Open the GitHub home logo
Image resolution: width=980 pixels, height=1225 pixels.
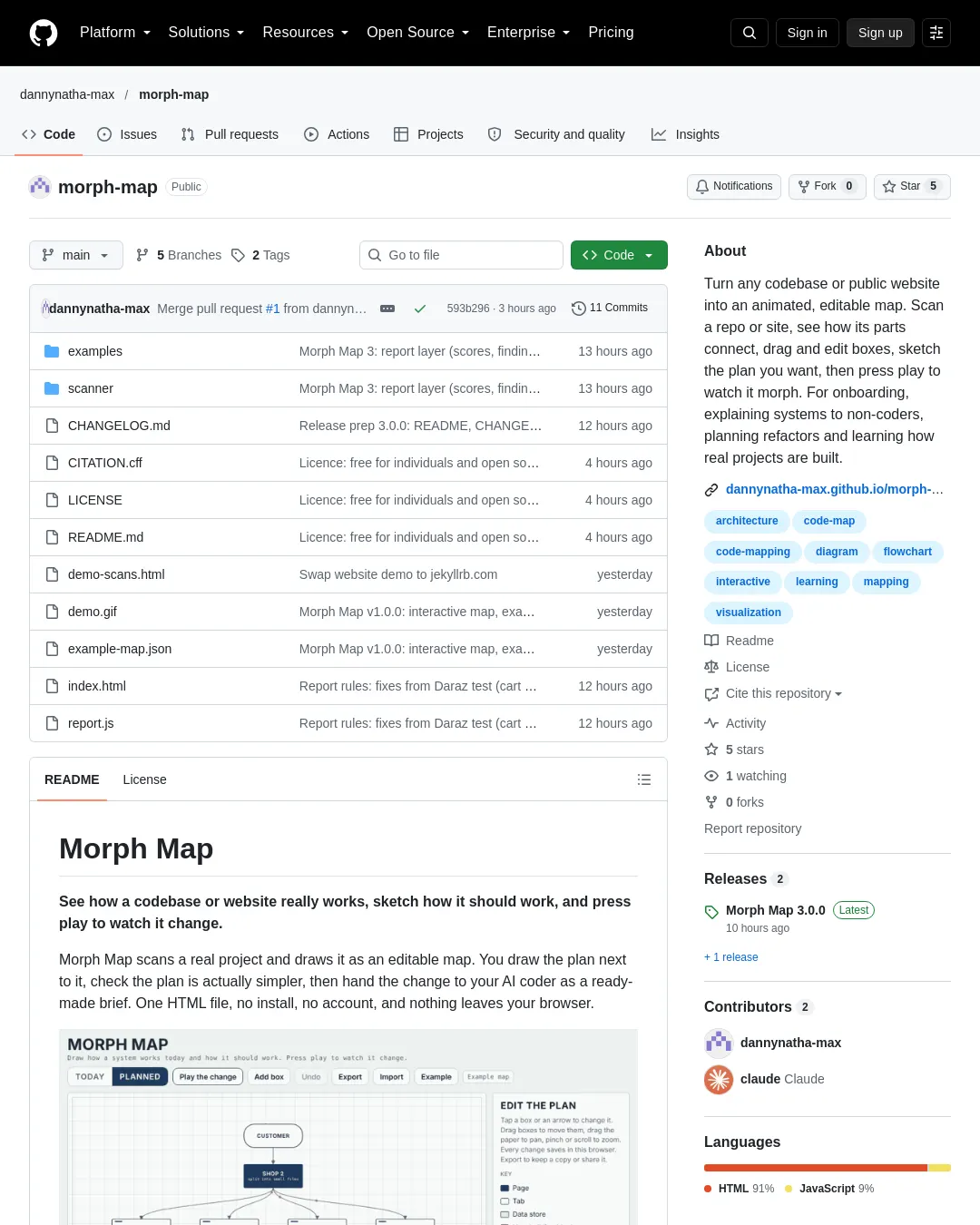click(x=44, y=33)
